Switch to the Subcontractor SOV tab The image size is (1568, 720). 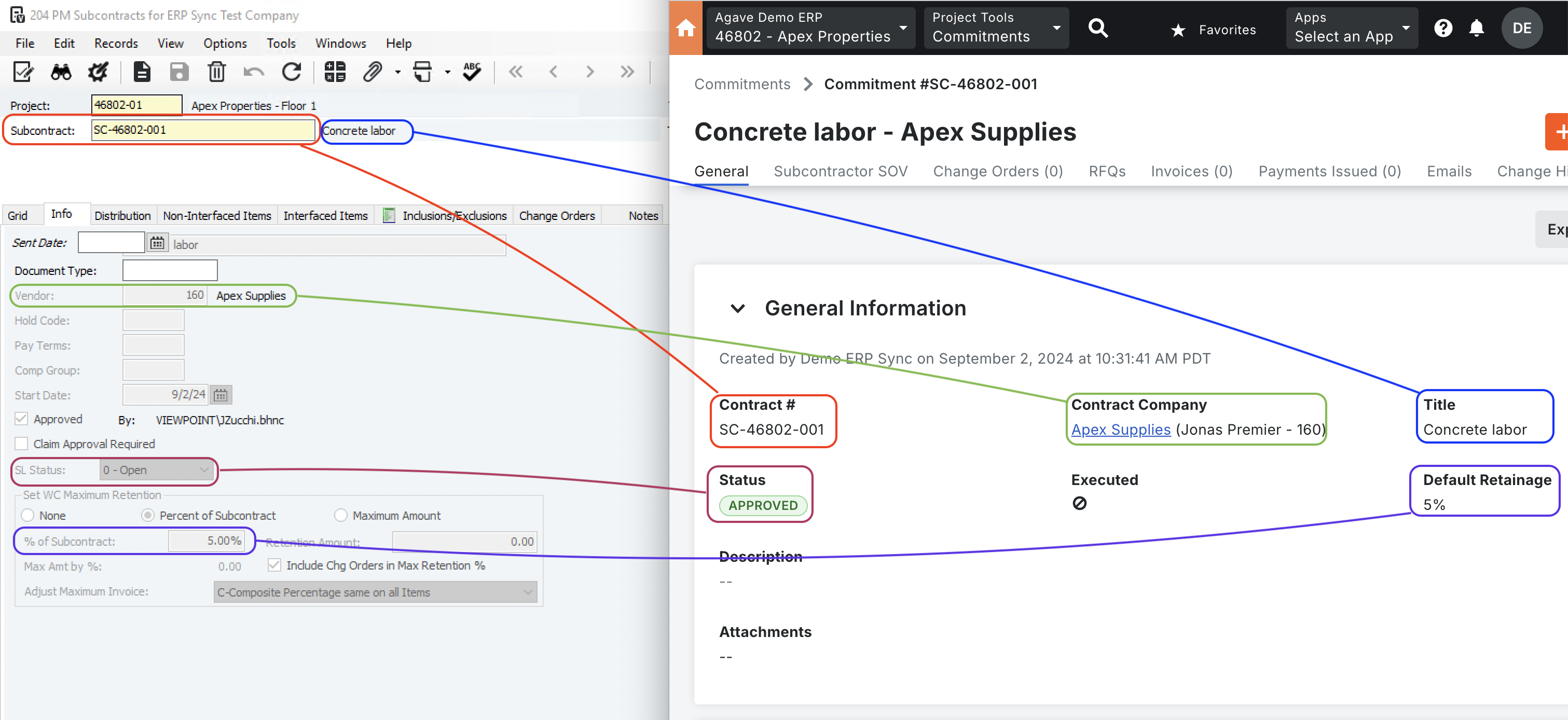840,172
